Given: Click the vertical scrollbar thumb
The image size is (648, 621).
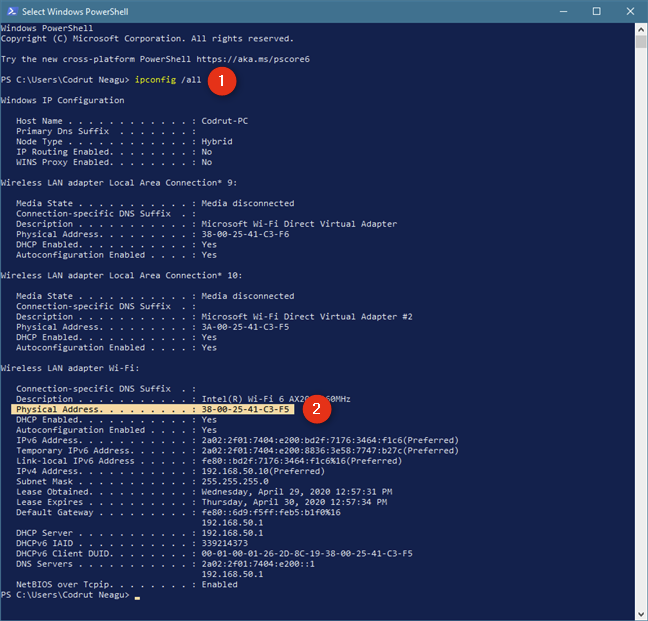Looking at the screenshot, I should [641, 42].
